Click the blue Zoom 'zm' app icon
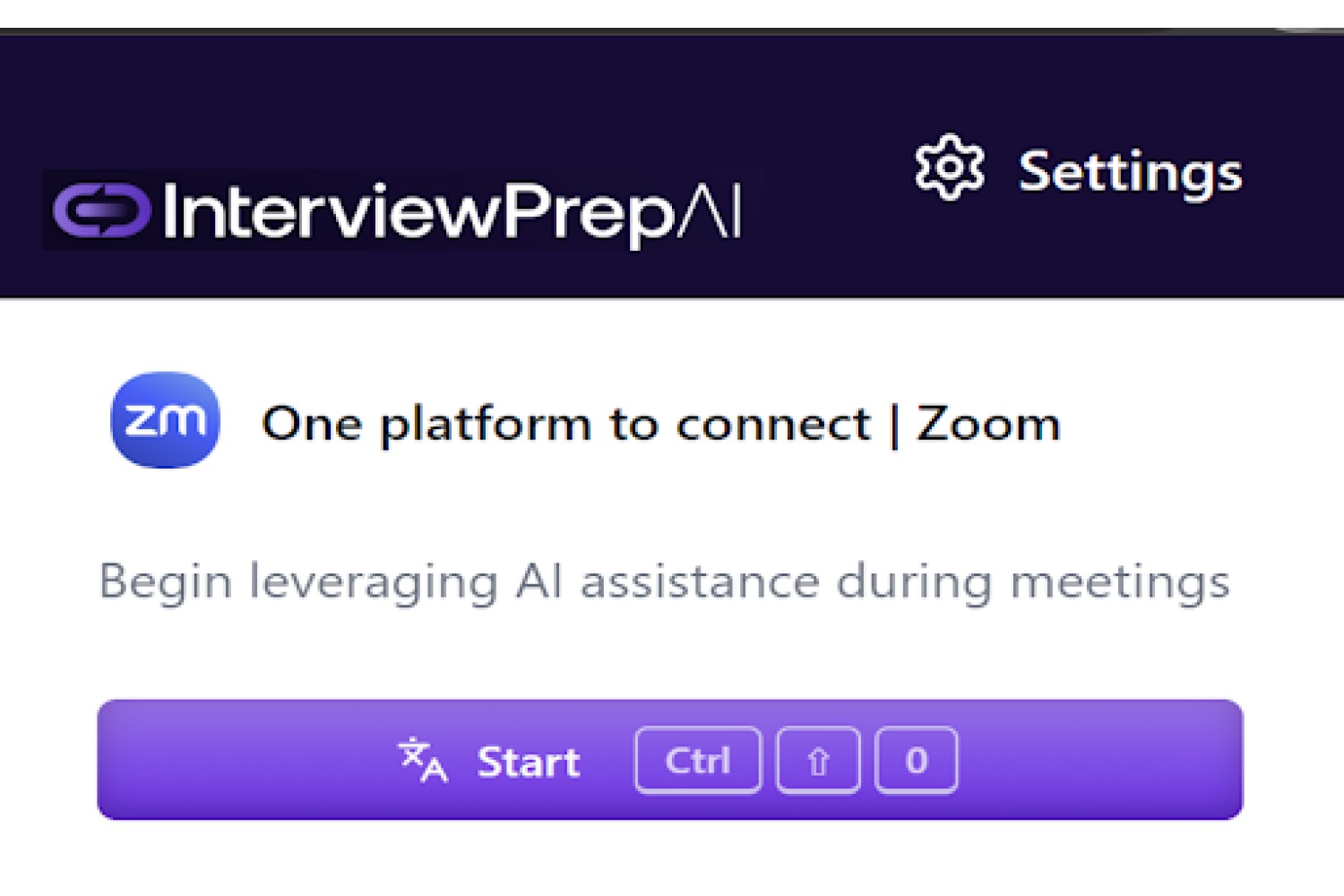The height and width of the screenshot is (896, 1344). (165, 419)
